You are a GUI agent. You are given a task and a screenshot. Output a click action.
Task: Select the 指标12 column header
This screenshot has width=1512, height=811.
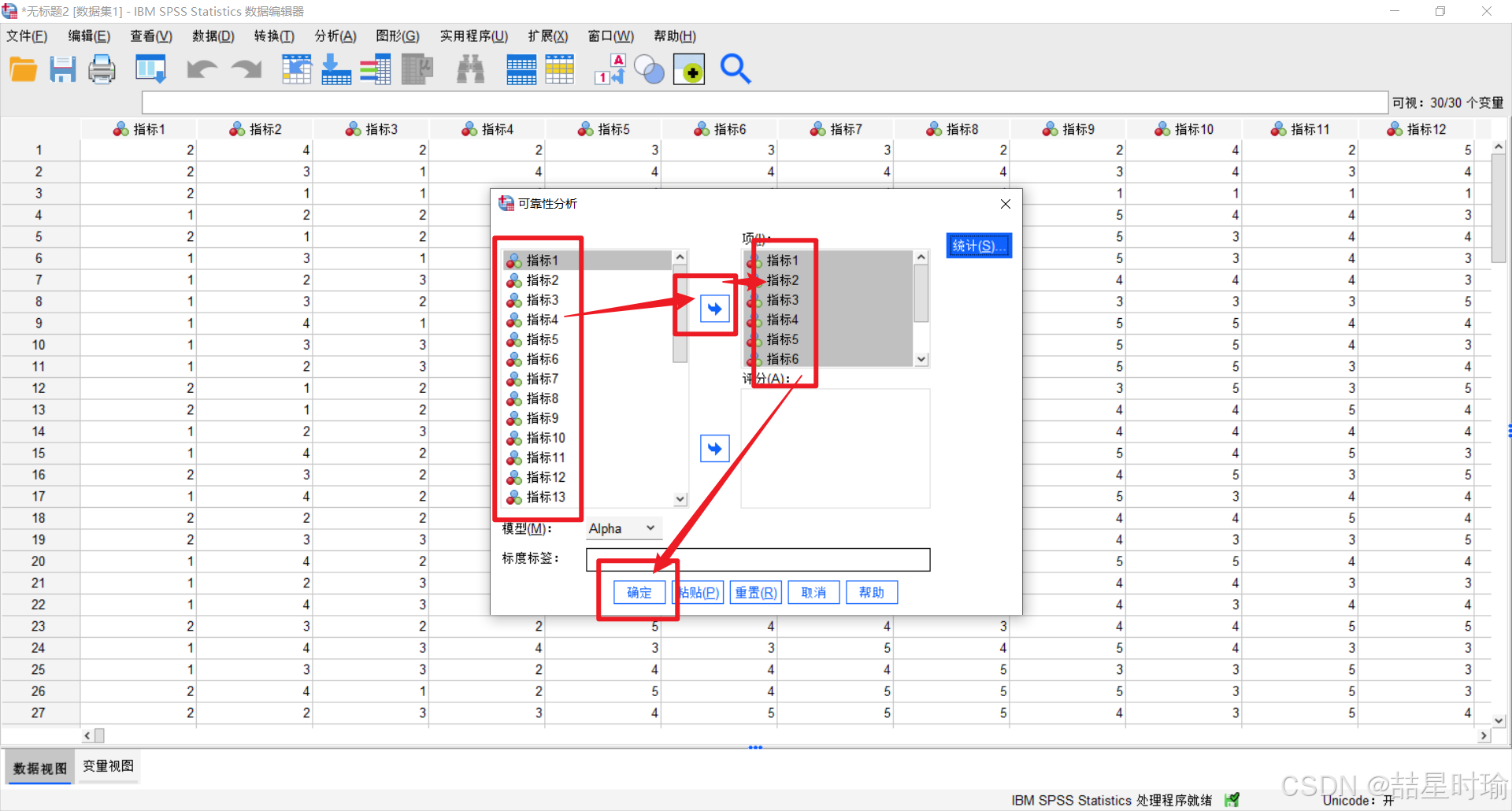pos(1417,129)
